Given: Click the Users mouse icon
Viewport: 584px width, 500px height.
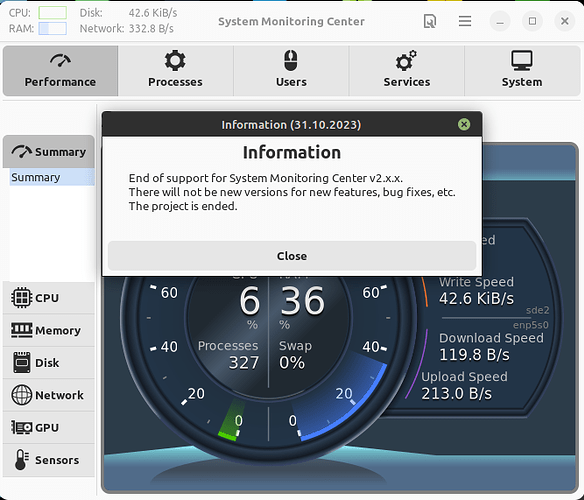Looking at the screenshot, I should 291,60.
